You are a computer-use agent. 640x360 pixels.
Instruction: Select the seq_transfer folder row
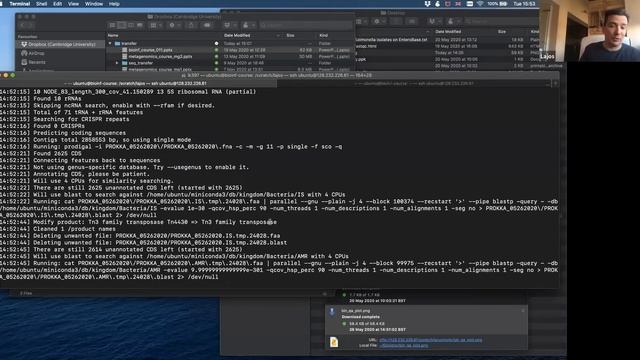pos(229,63)
